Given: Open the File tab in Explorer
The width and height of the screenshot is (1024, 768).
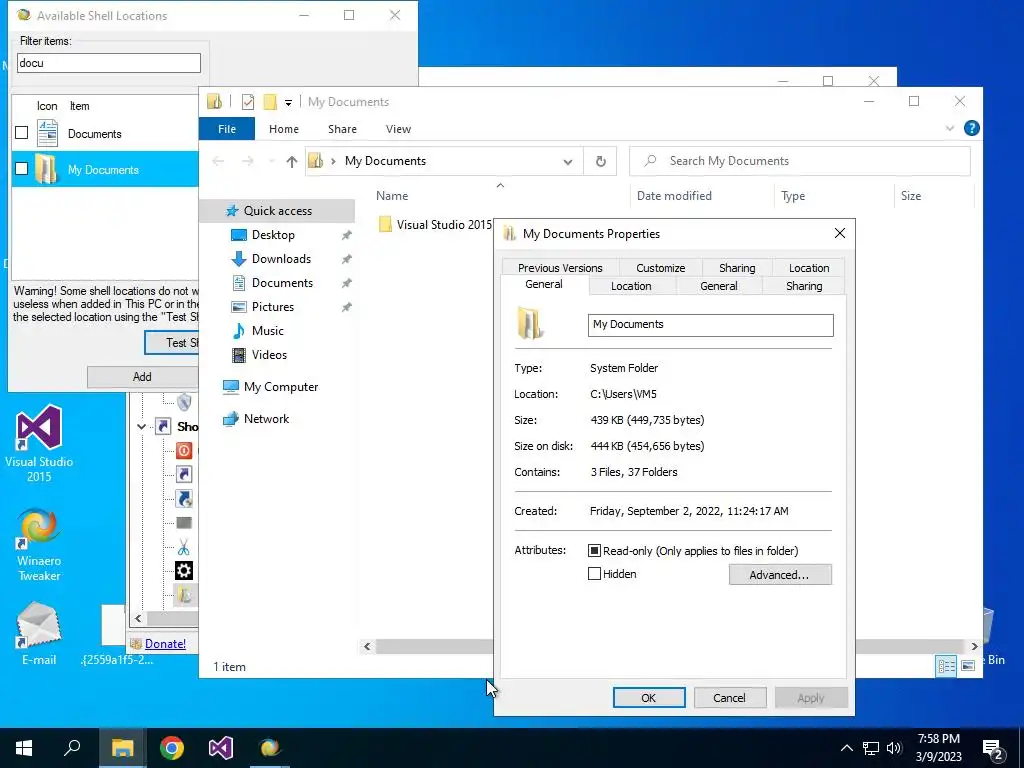Looking at the screenshot, I should coord(227,129).
